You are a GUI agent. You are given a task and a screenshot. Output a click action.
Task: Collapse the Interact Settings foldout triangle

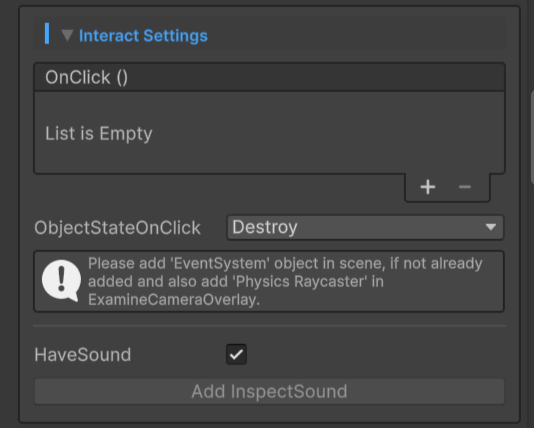(67, 35)
